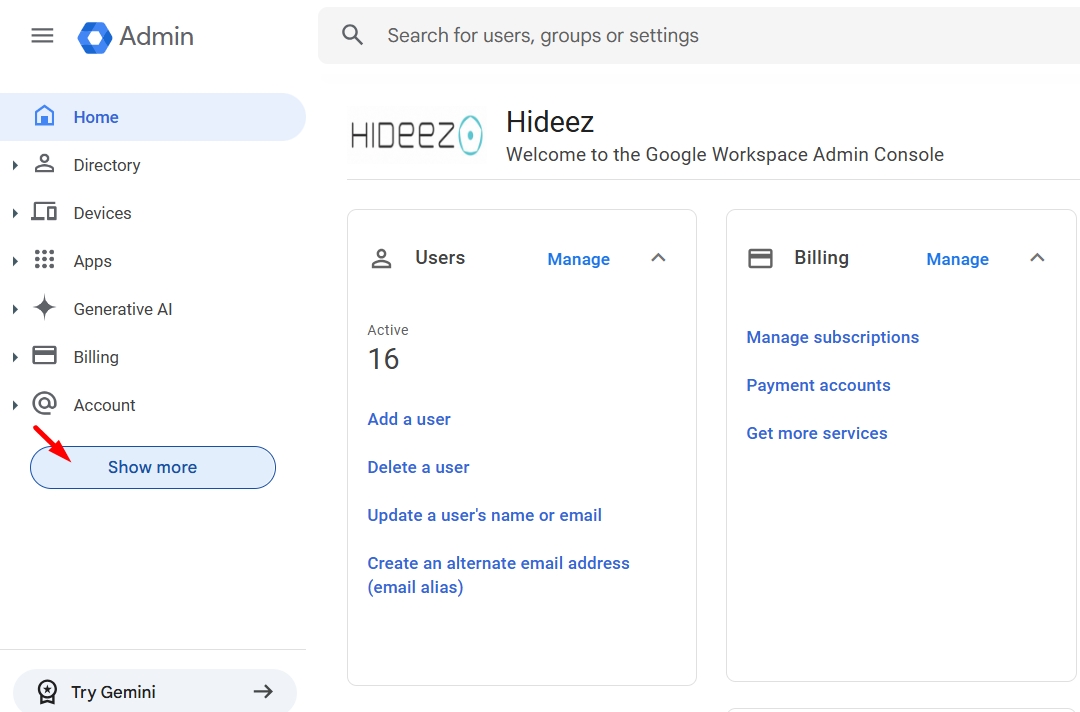Open the hamburger main menu
The image size is (1080, 712).
pos(42,35)
